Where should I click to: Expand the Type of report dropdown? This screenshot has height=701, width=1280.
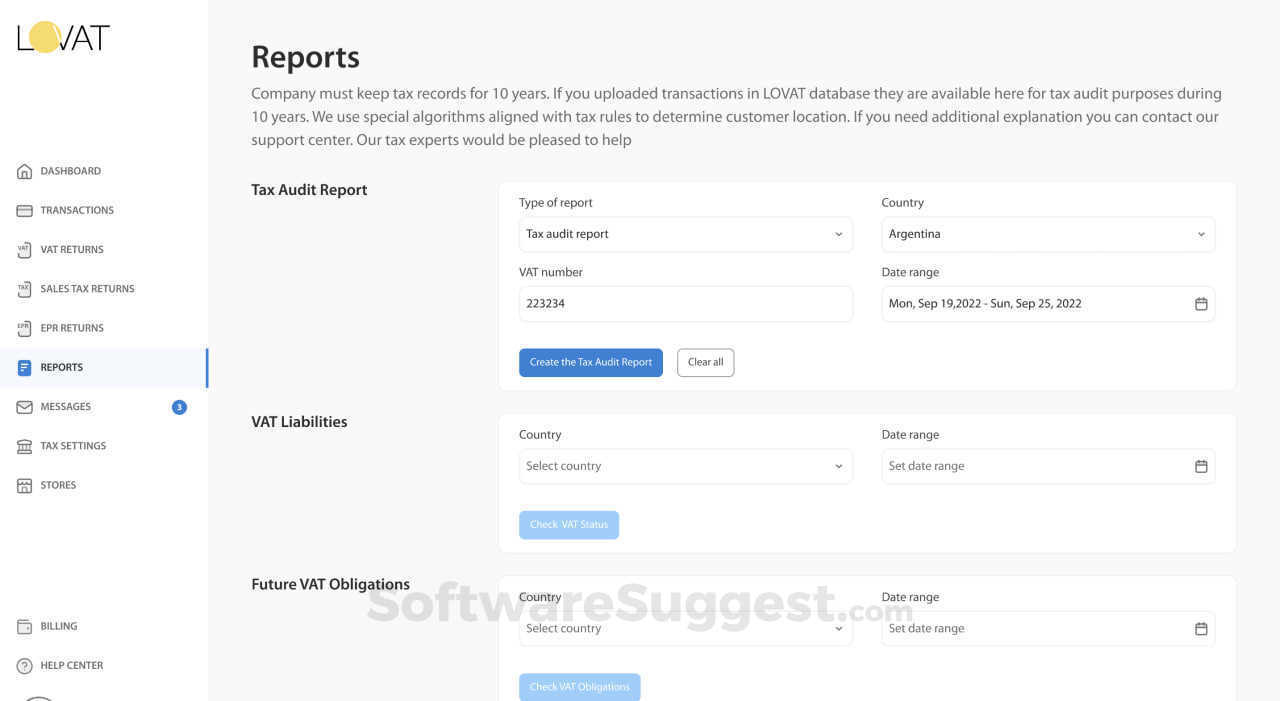[x=685, y=234]
